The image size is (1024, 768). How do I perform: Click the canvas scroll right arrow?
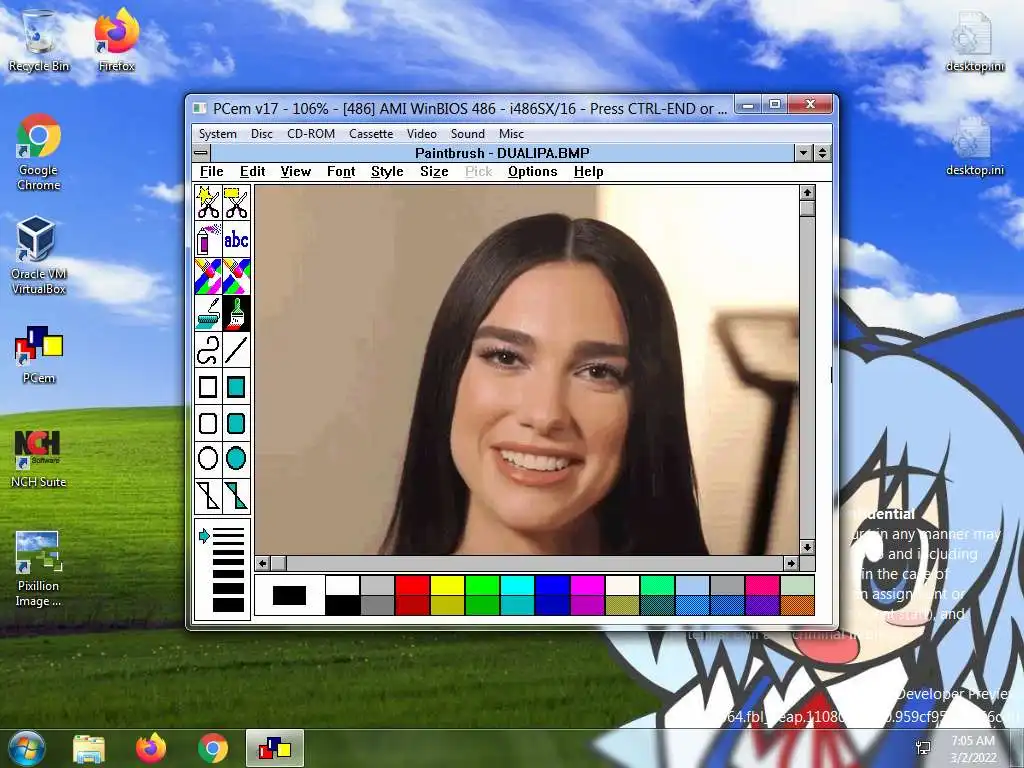point(791,563)
